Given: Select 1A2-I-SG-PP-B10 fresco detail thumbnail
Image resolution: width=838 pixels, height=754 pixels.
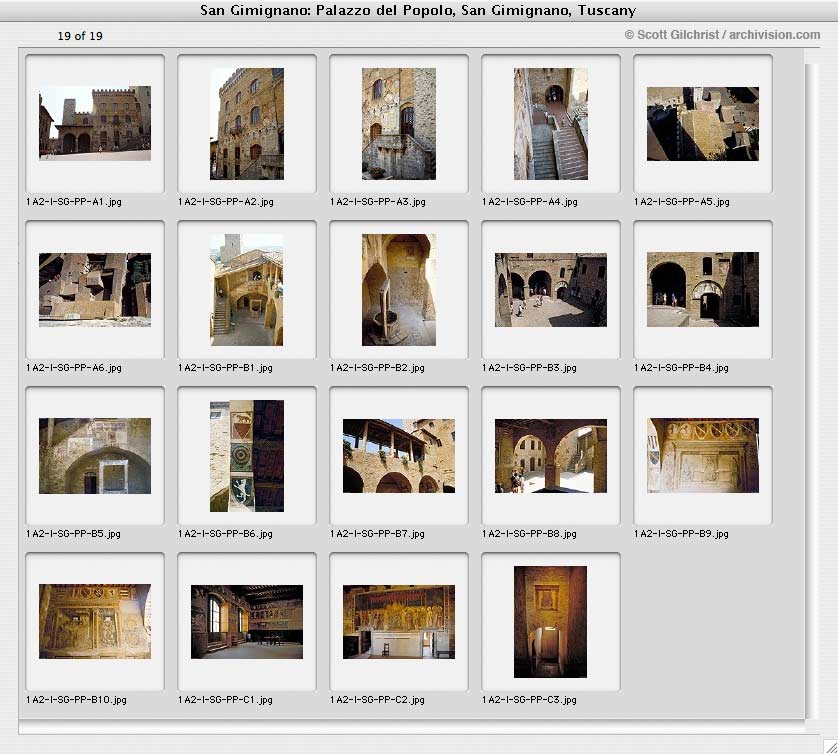Looking at the screenshot, I should [95, 621].
